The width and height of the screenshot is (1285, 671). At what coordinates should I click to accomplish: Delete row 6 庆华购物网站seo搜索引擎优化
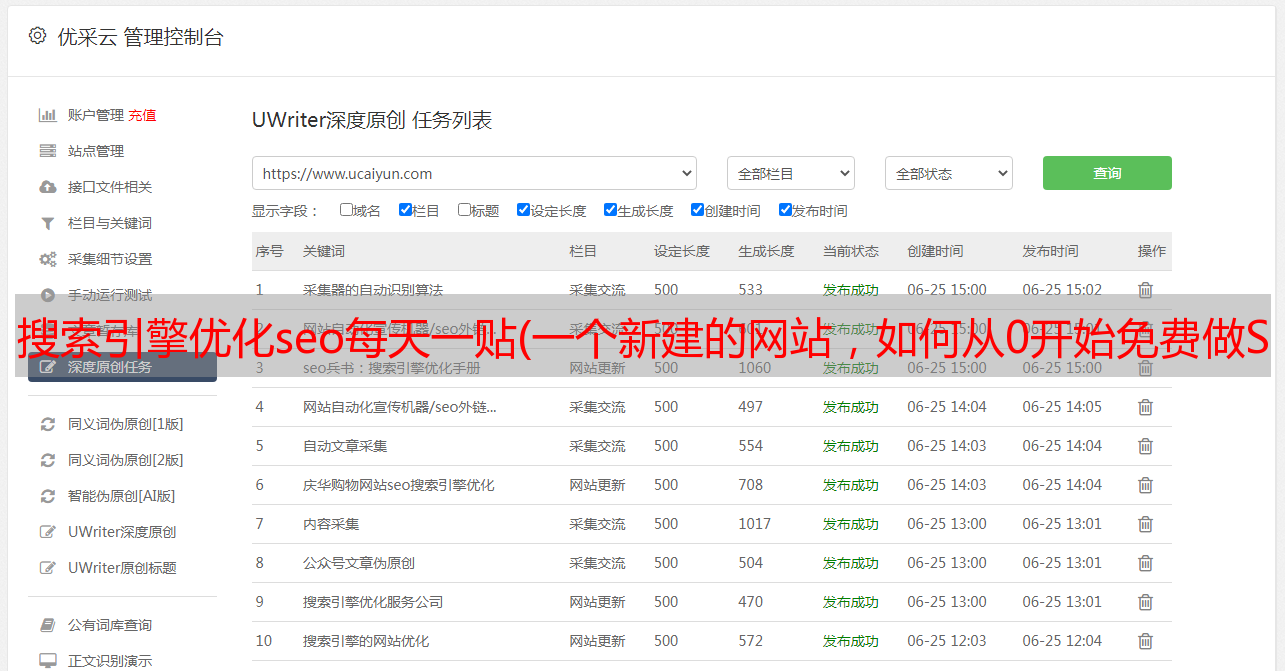tap(1145, 485)
